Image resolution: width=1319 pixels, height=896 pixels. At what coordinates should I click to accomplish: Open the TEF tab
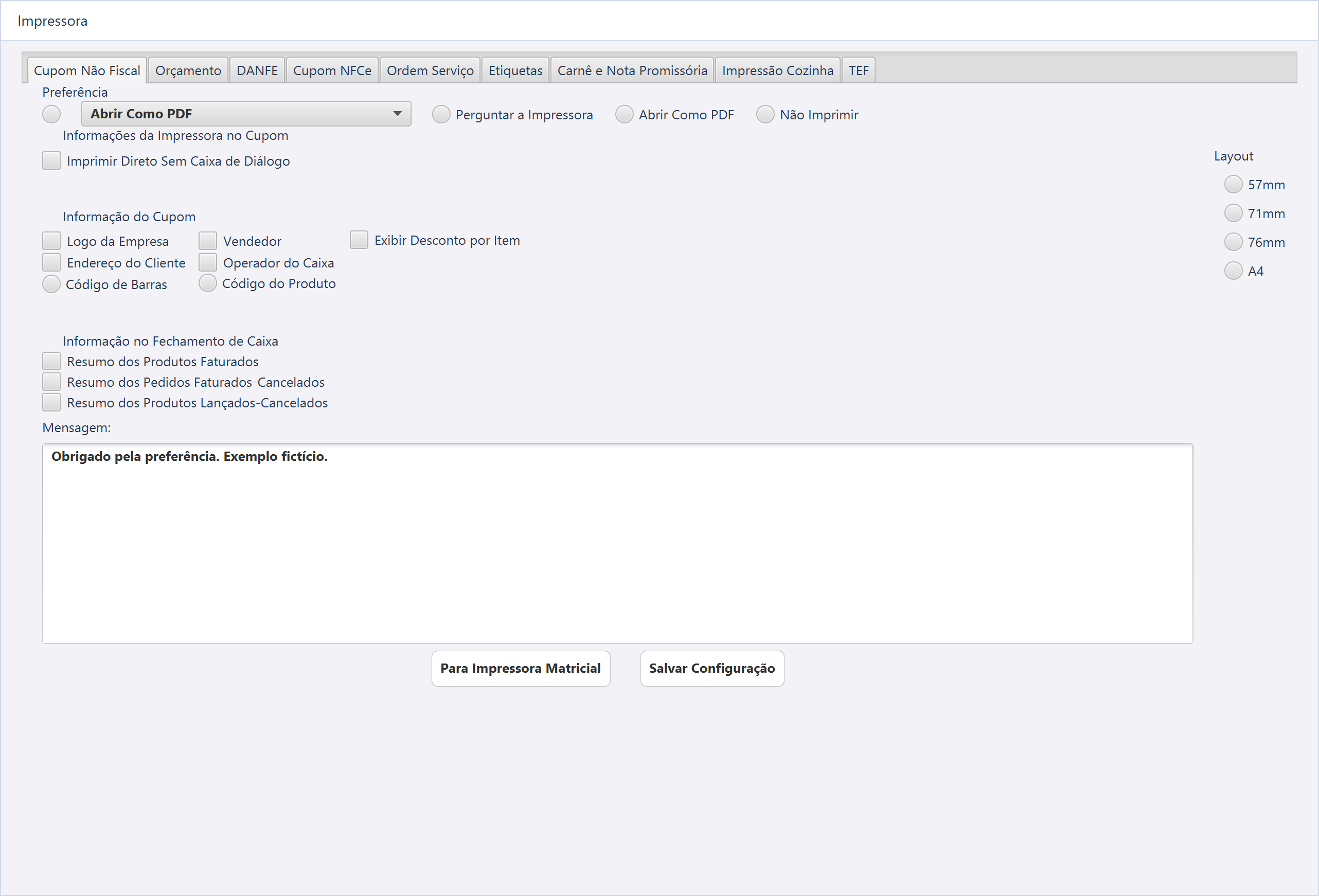(x=859, y=70)
